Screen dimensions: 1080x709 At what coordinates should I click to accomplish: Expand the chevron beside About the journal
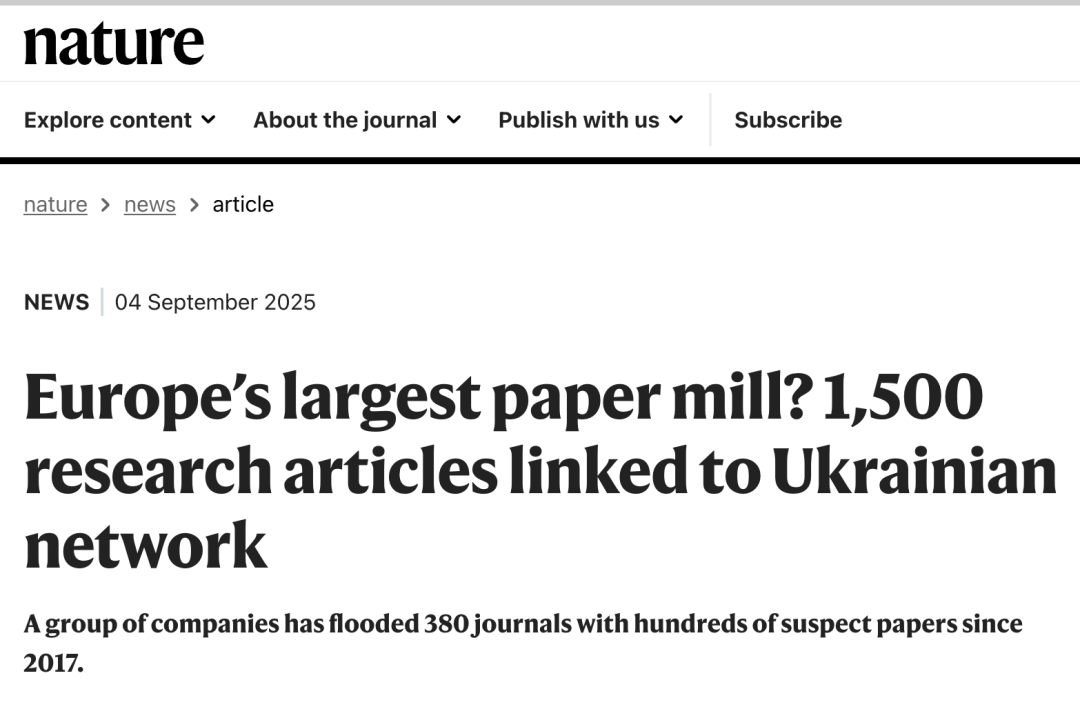(x=453, y=120)
